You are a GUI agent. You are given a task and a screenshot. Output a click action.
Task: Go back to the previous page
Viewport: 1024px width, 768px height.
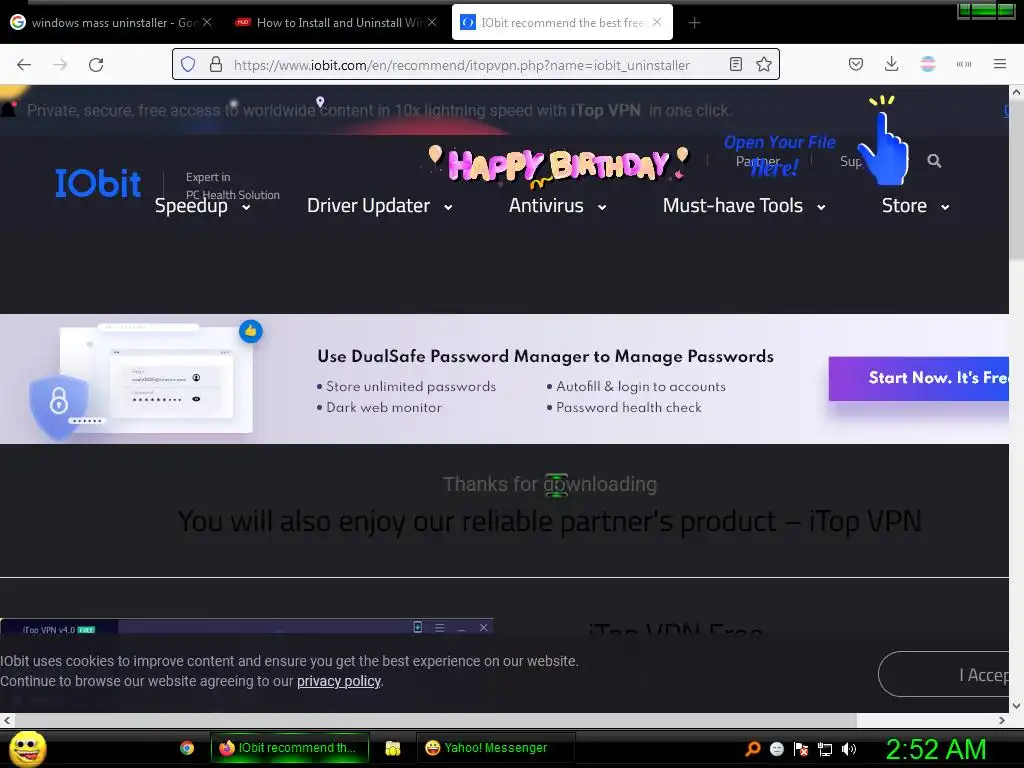(x=24, y=65)
